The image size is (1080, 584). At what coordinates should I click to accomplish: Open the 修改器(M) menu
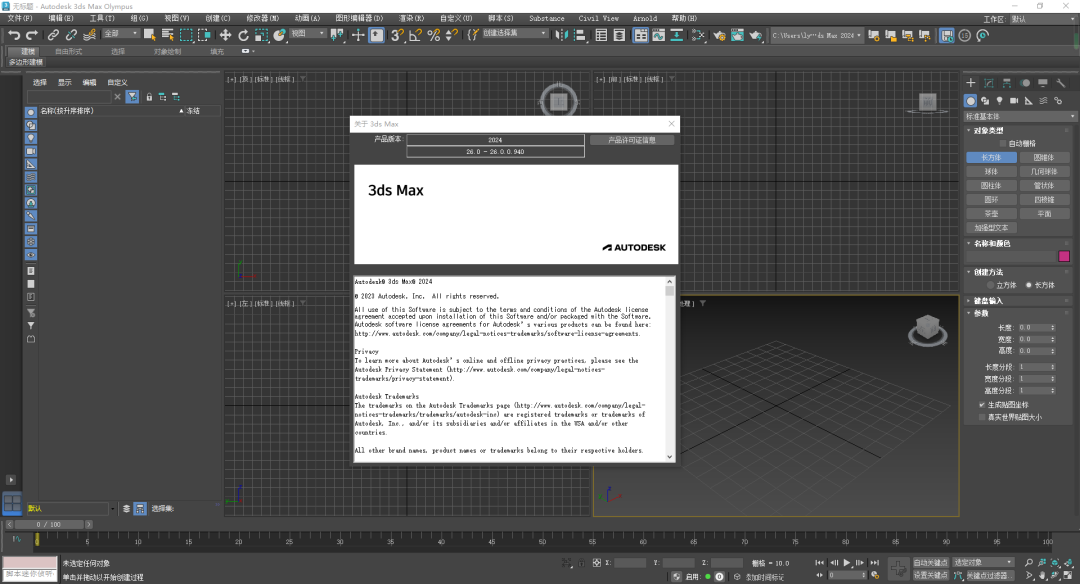(262, 19)
